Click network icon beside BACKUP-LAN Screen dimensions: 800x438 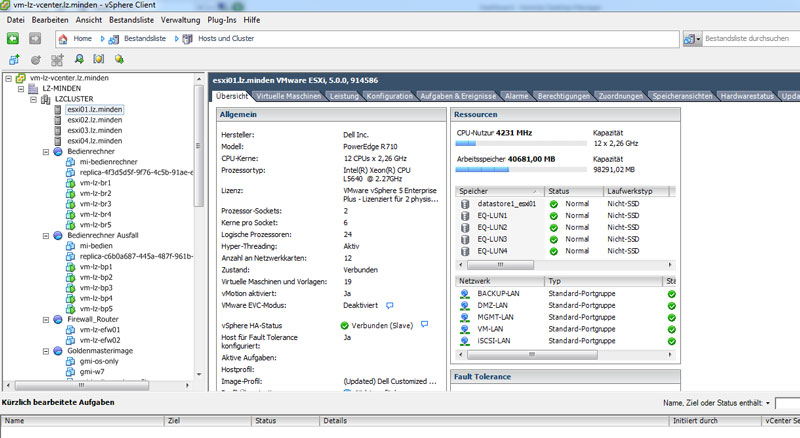[x=465, y=294]
